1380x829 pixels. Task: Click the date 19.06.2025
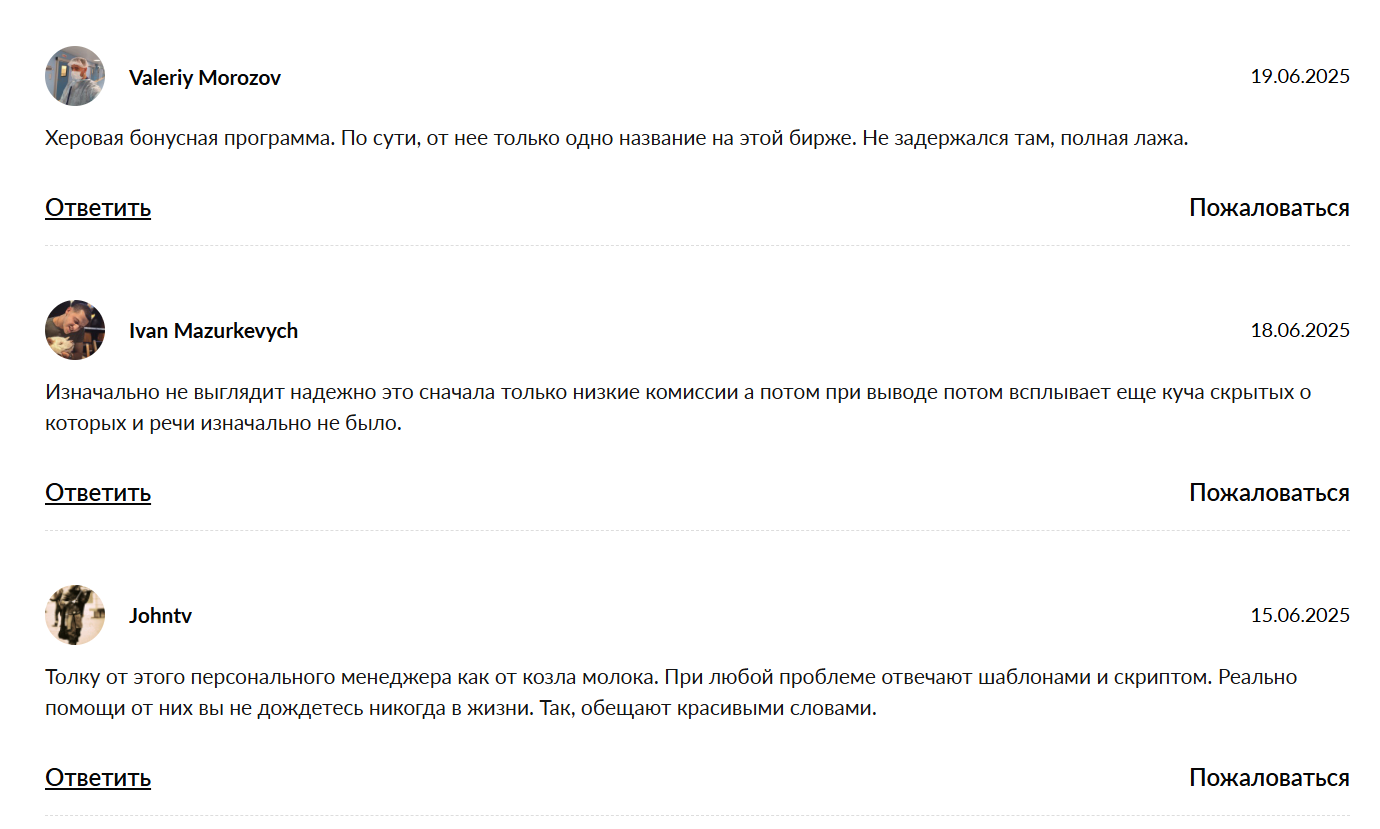coord(1300,76)
